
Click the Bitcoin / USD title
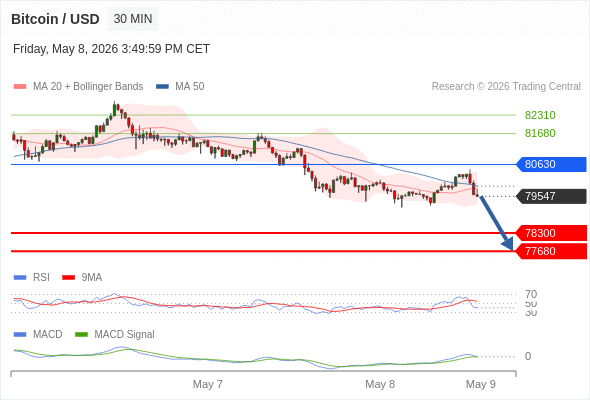[55, 19]
